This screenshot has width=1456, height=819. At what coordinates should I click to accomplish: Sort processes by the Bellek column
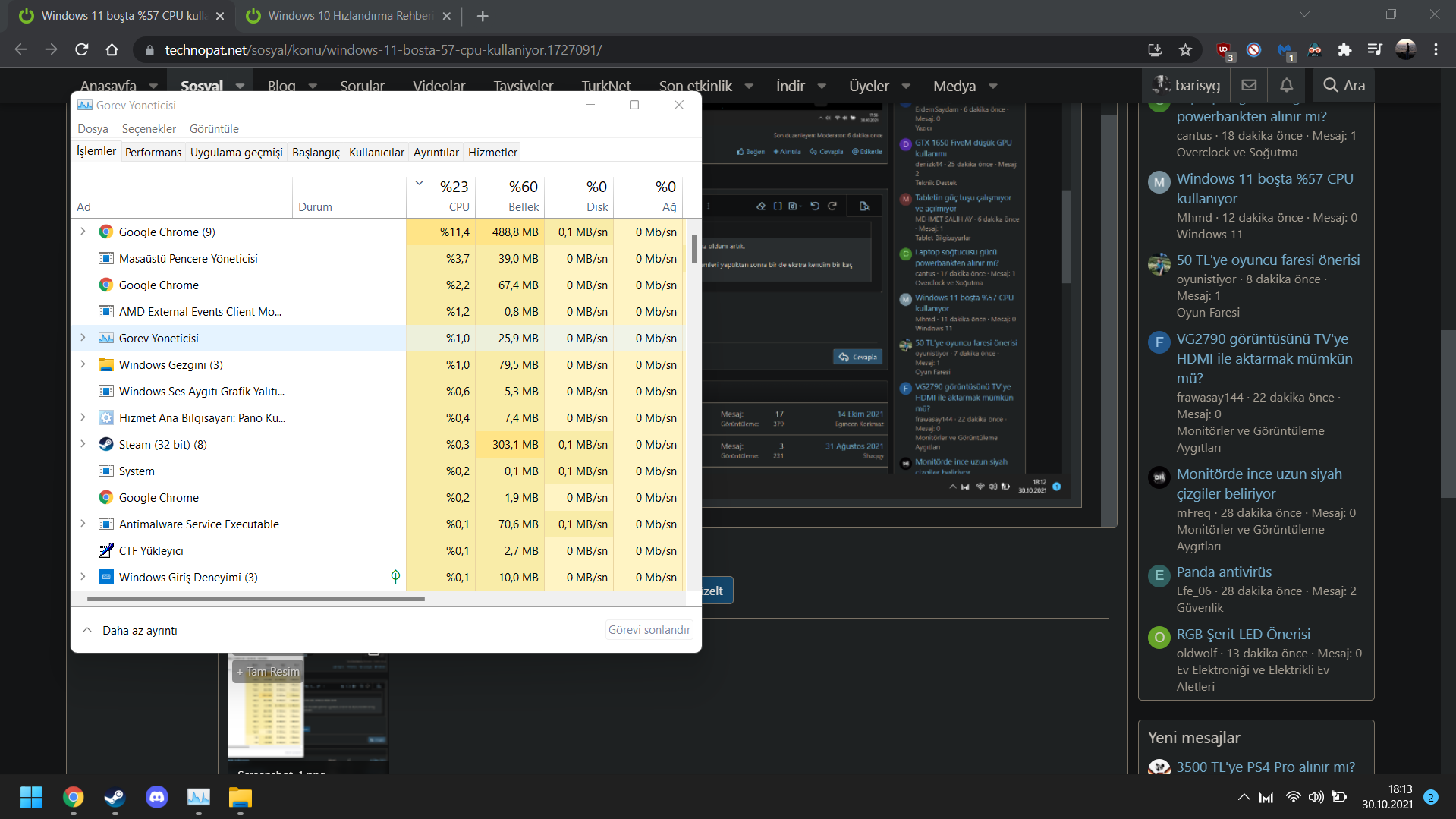pos(510,196)
